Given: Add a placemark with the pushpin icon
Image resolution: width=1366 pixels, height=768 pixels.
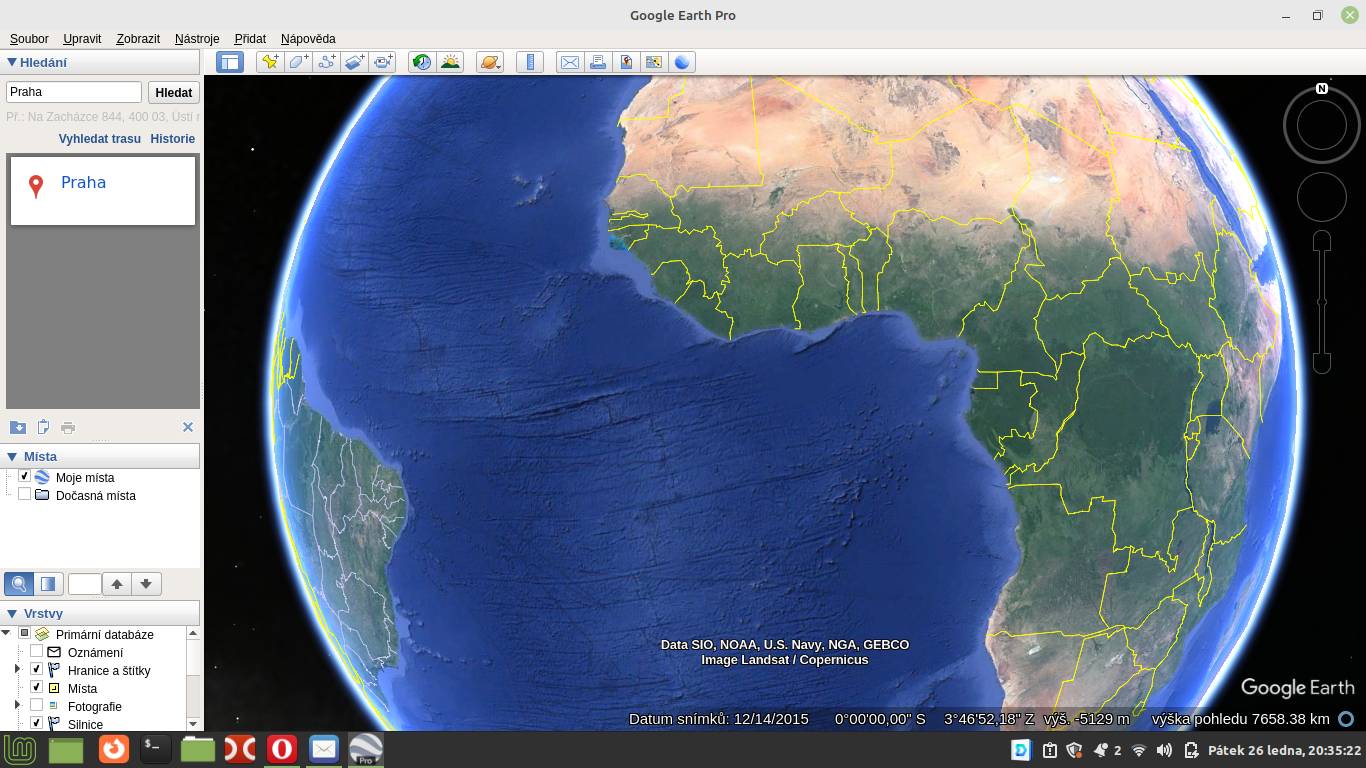Looking at the screenshot, I should [x=270, y=62].
